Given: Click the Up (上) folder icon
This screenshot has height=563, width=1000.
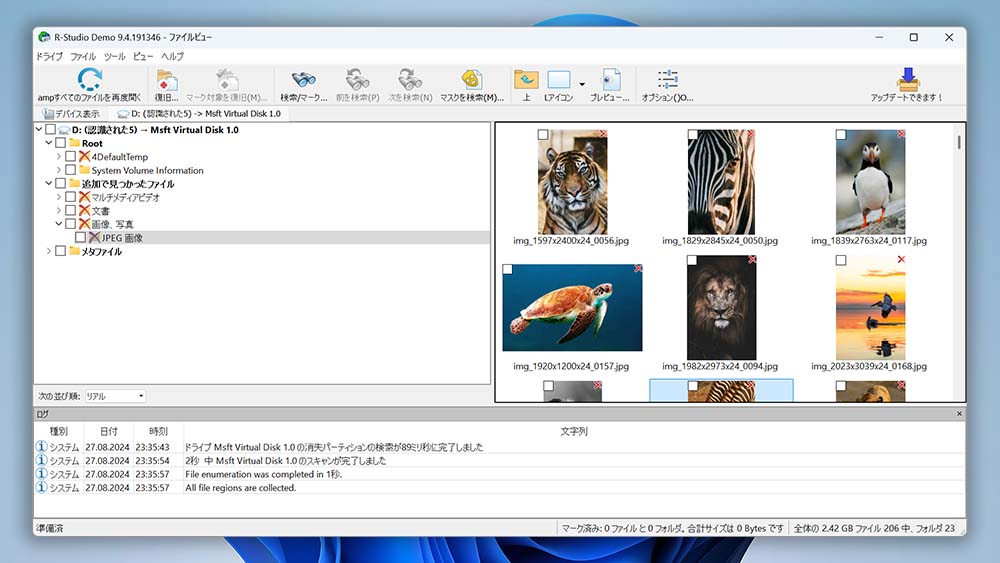Looking at the screenshot, I should (x=526, y=80).
